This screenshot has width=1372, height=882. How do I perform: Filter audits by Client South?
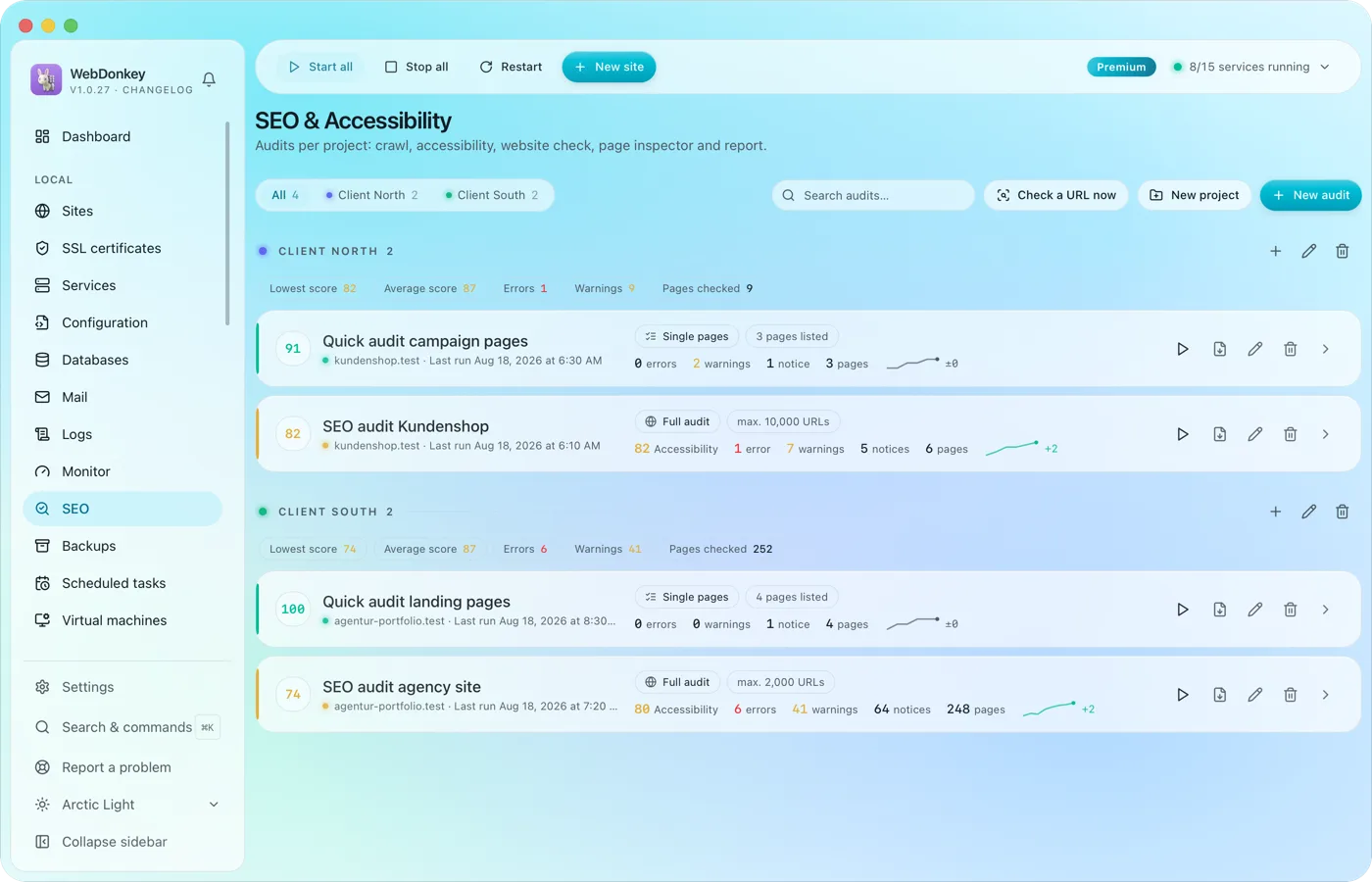491,195
